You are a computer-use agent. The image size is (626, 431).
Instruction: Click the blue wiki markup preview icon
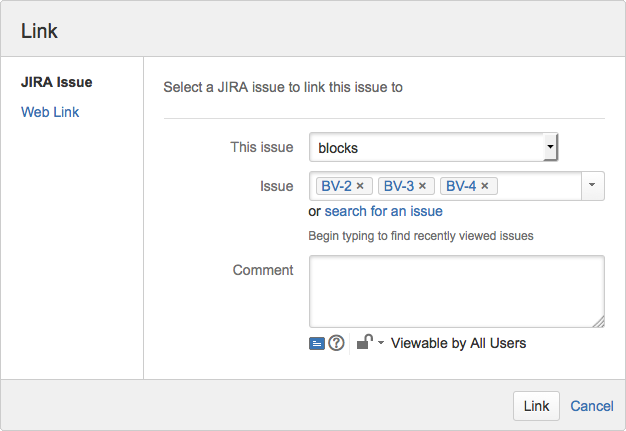[317, 343]
